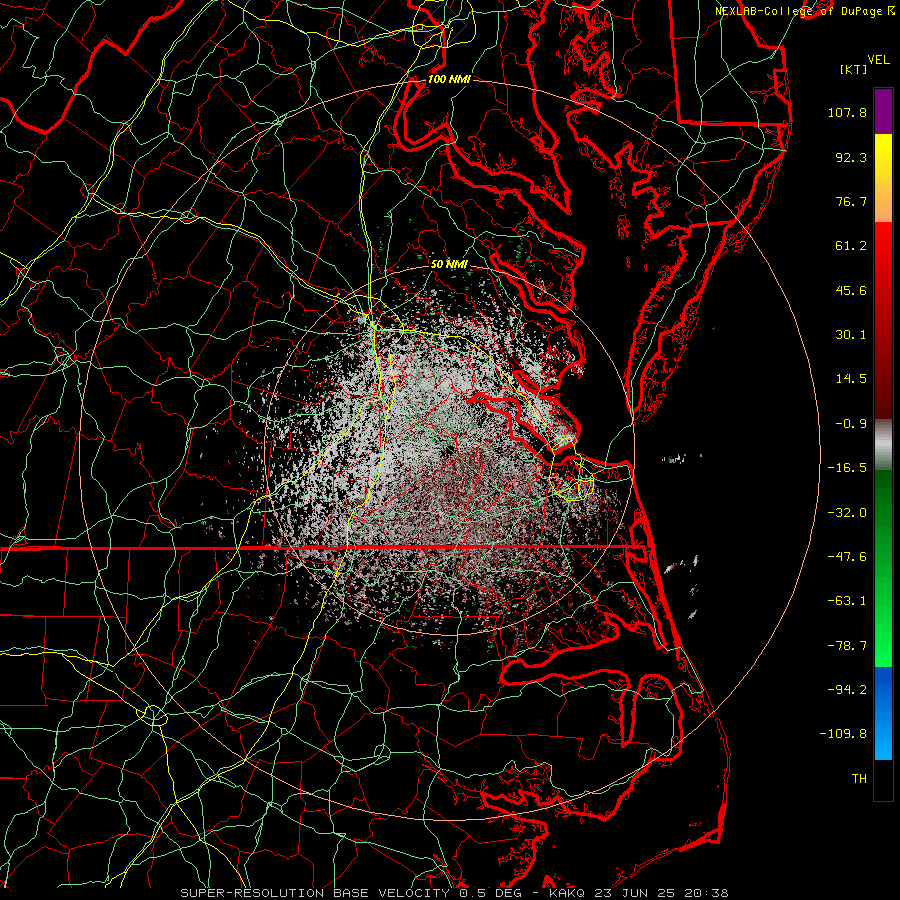Screen dimensions: 900x900
Task: Click the -0.9 legend value
Action: pyautogui.click(x=851, y=424)
